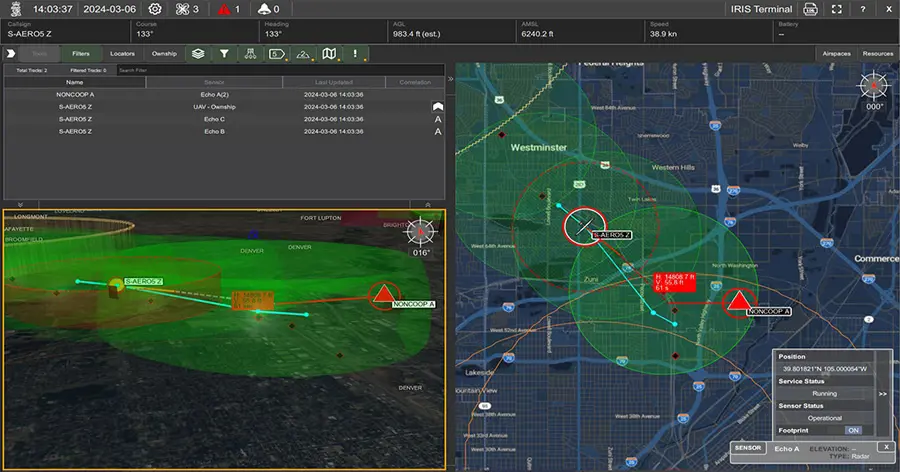Select the red NONCOOP A triangle on 2D map

(739, 301)
